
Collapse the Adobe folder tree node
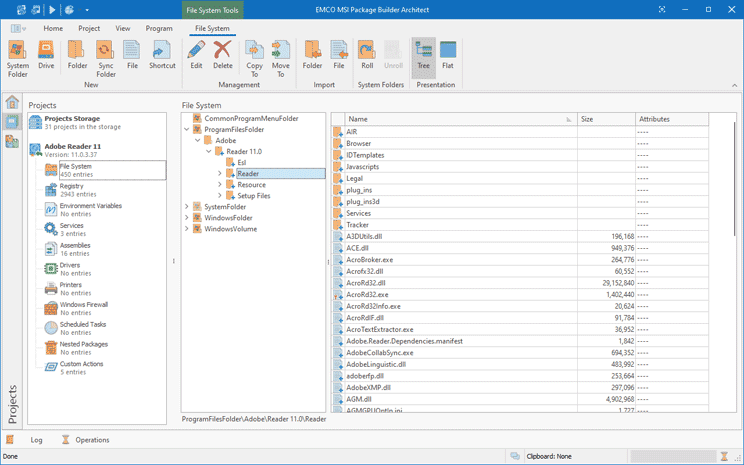[x=198, y=140]
